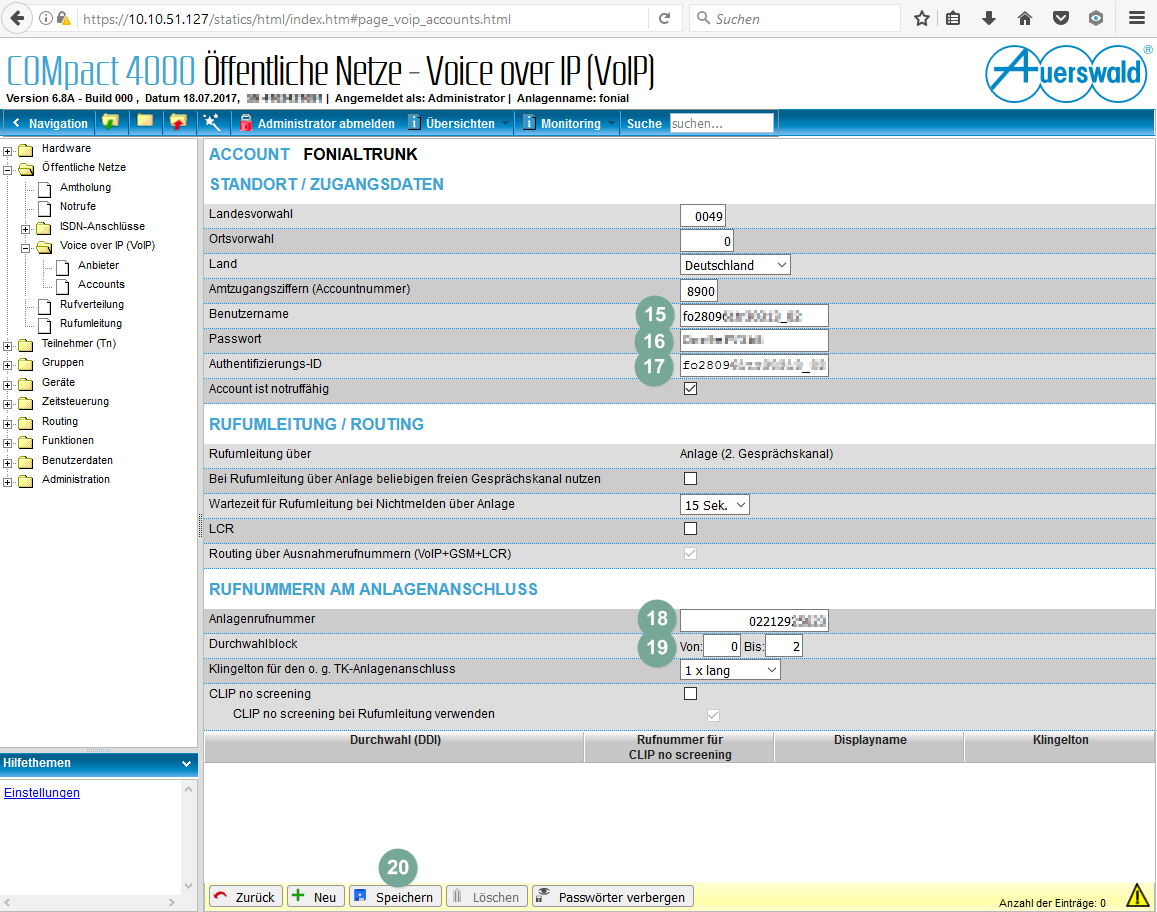This screenshot has height=912, width=1157.
Task: Select Accounts in the navigation tree
Action: (x=101, y=284)
